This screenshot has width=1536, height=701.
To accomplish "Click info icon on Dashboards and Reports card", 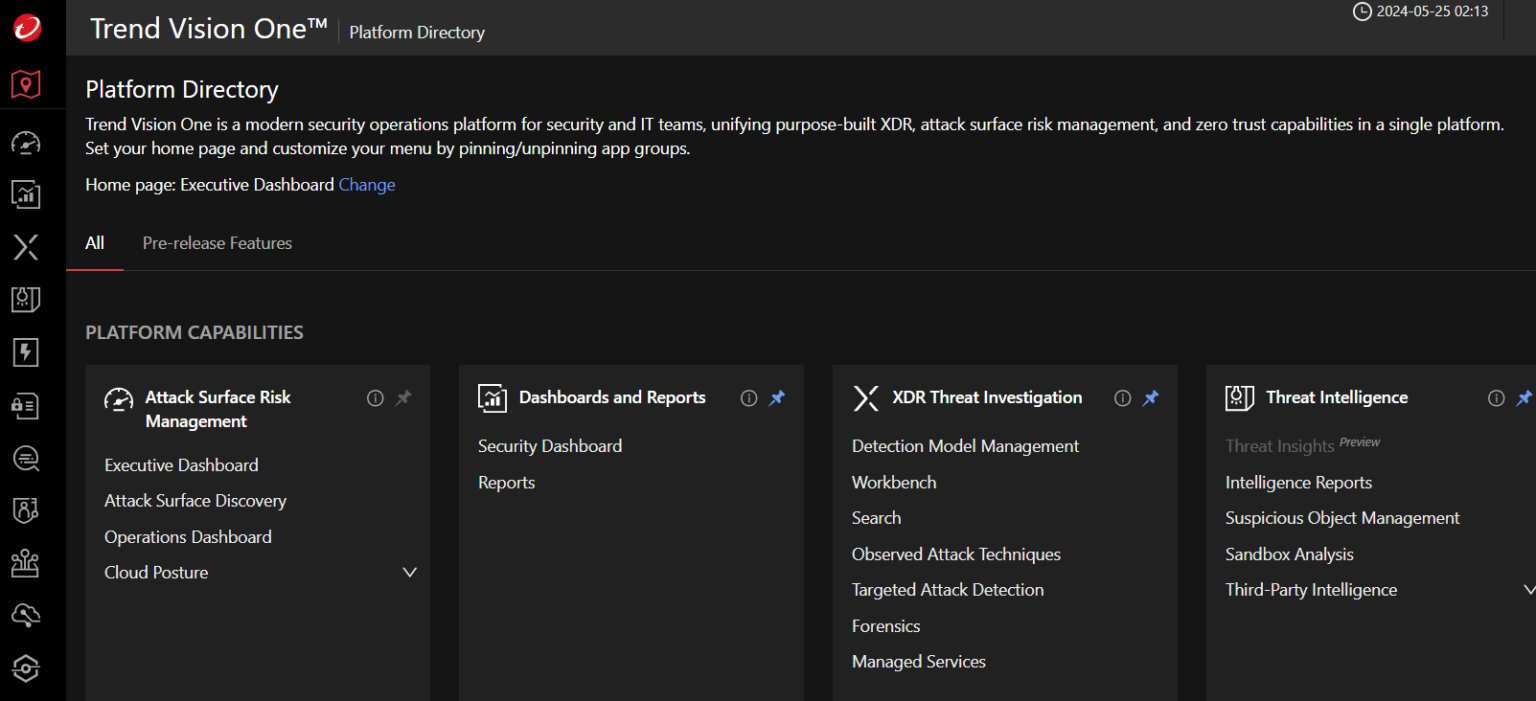I will pos(749,398).
